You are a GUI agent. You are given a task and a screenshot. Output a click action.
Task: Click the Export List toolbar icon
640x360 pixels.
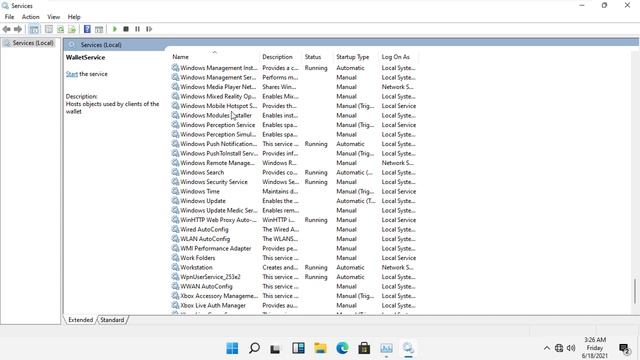[x=72, y=29]
